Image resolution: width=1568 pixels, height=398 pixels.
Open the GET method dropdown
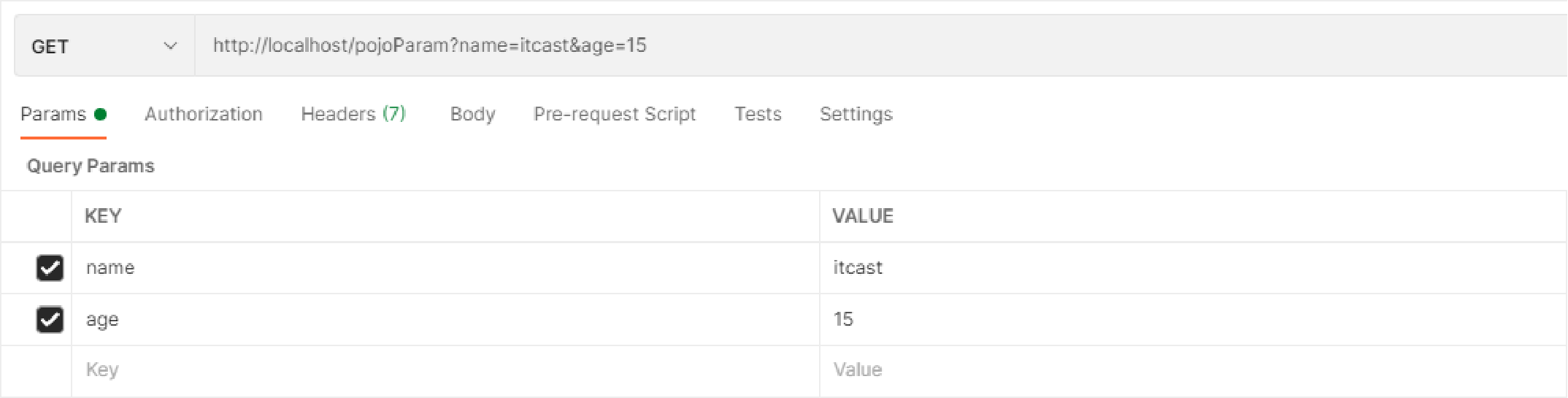(x=104, y=46)
